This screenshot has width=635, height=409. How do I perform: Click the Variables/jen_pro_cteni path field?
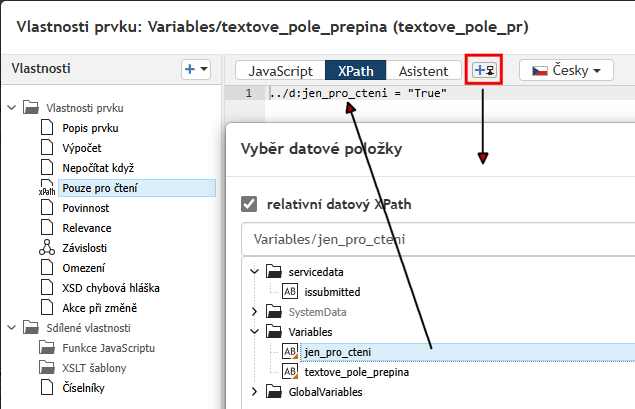coord(438,239)
